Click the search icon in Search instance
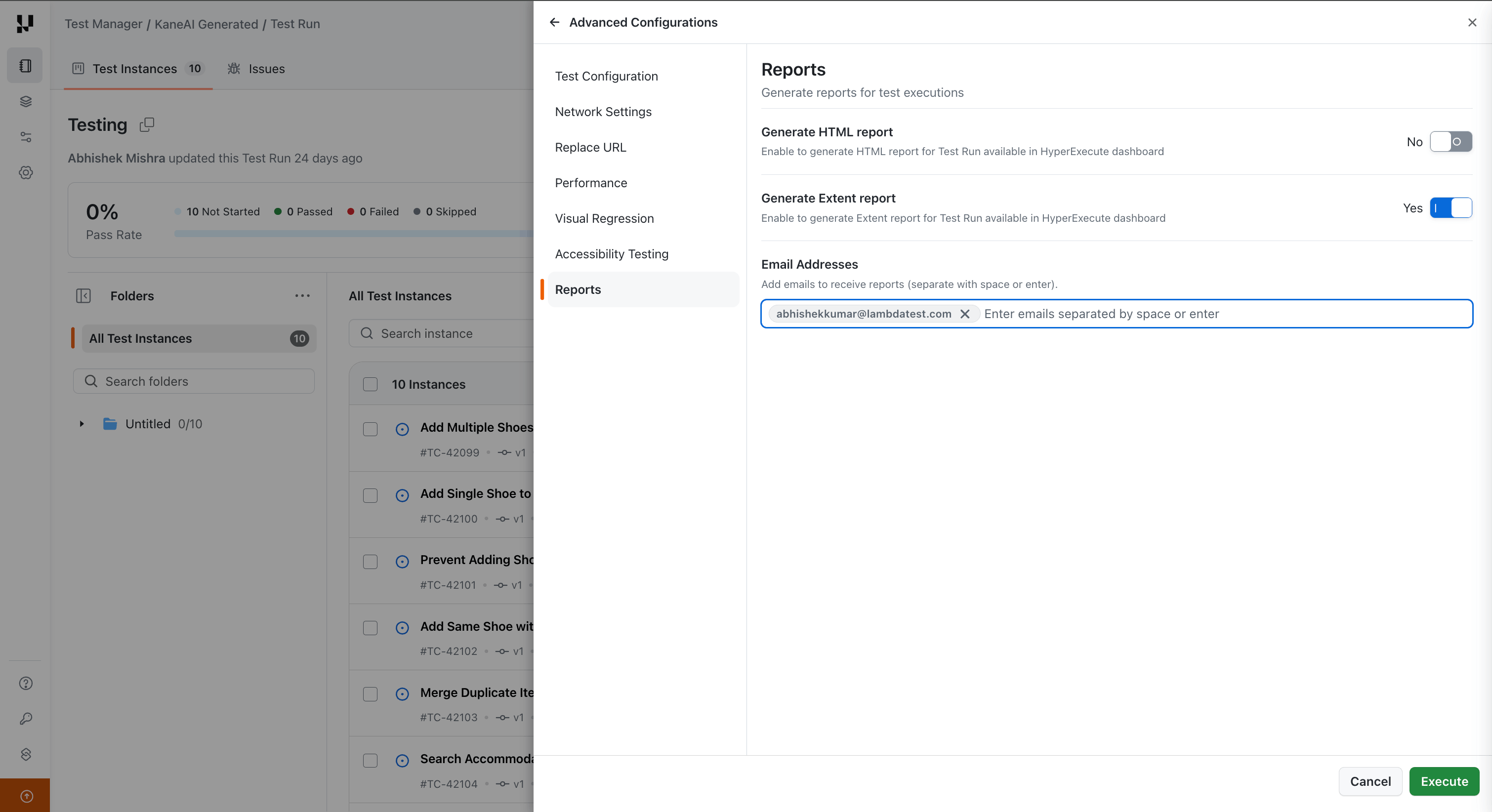Screen dimensions: 1492x812 (367, 333)
